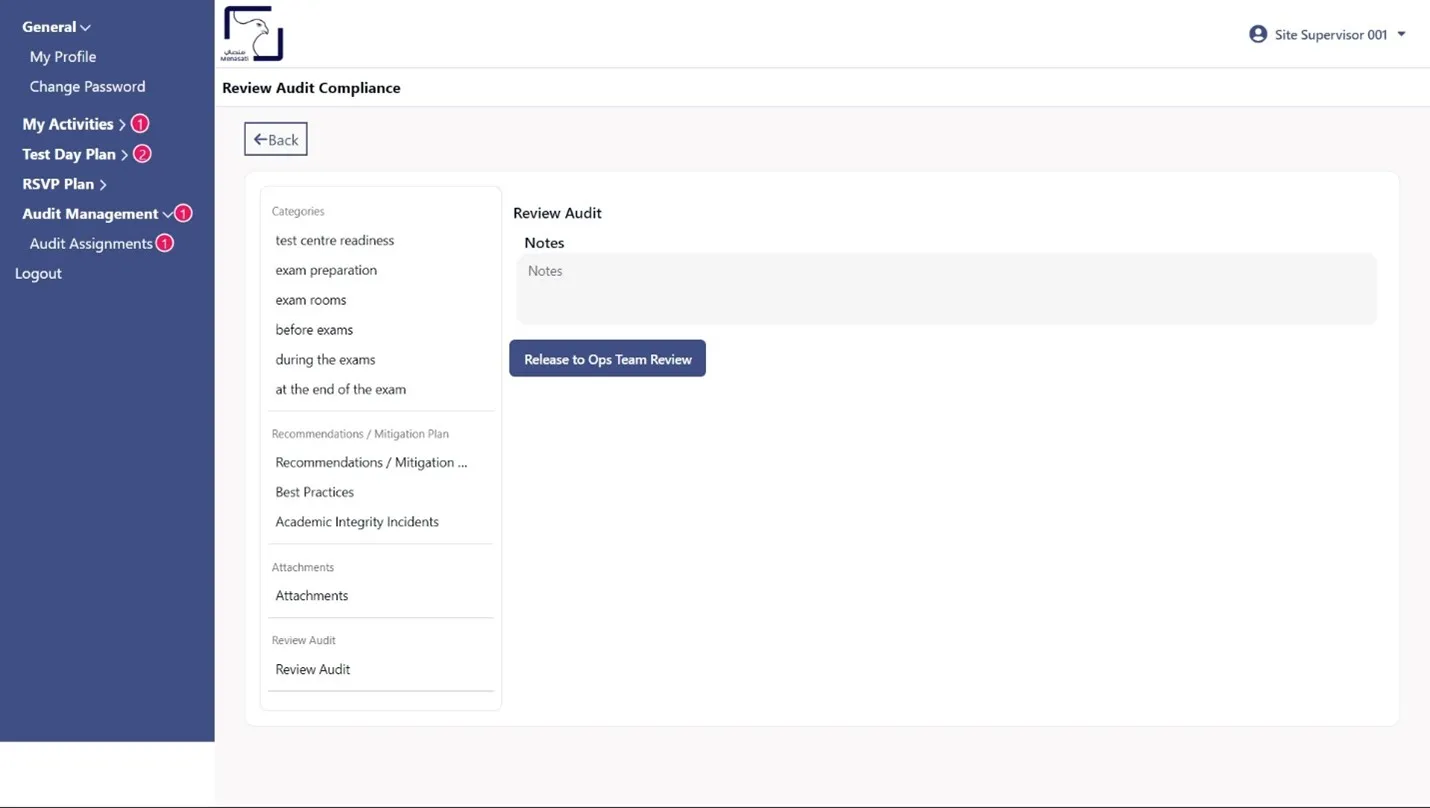
Task: Open My Profile page
Action: 63,57
